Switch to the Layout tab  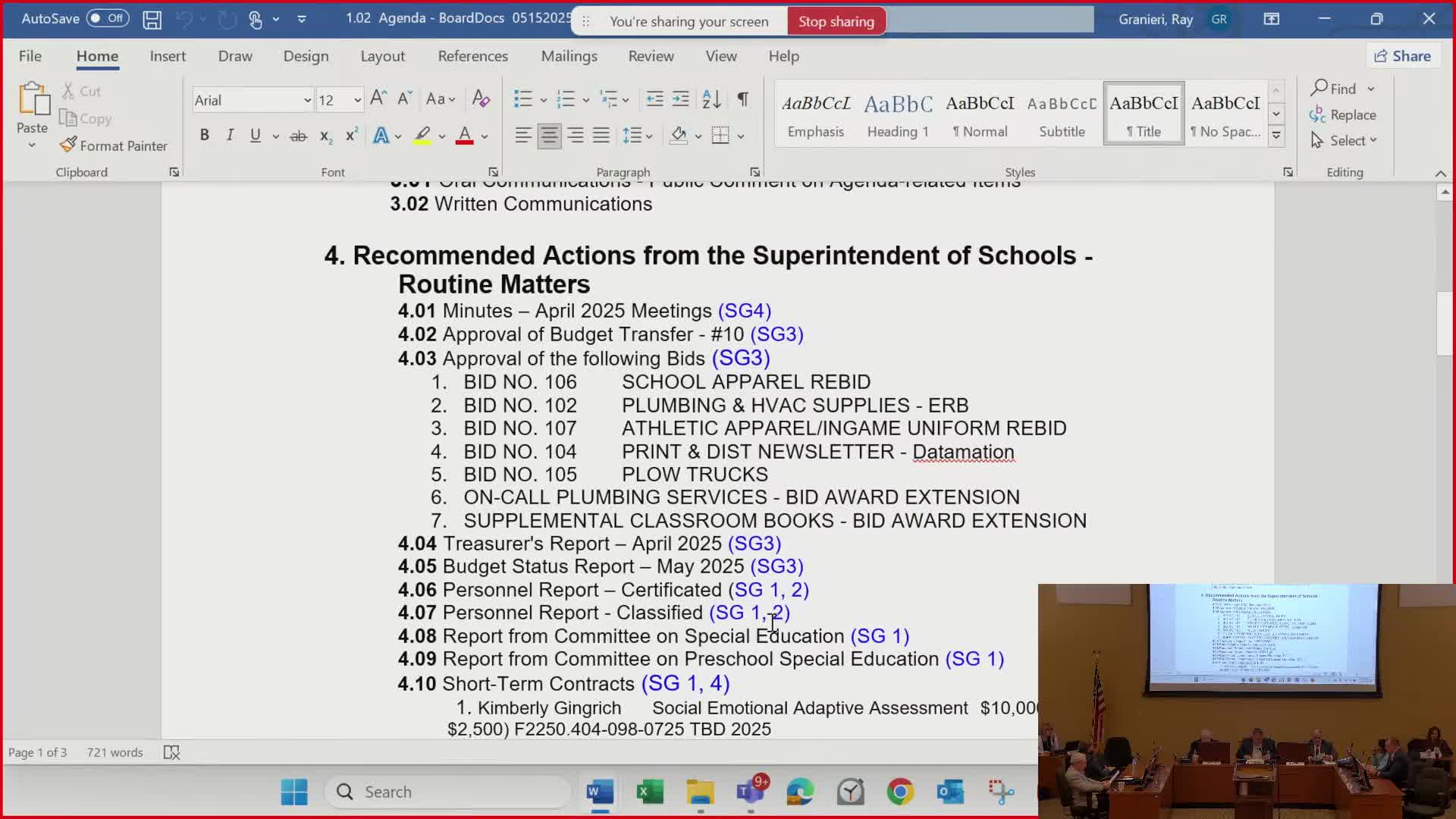click(382, 56)
